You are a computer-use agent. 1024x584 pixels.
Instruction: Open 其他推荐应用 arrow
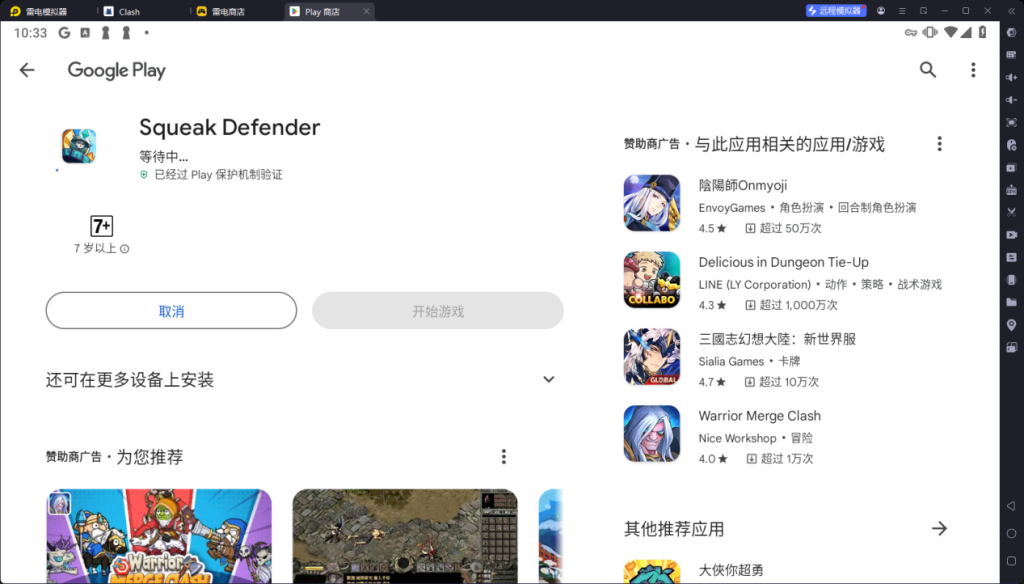pos(939,528)
